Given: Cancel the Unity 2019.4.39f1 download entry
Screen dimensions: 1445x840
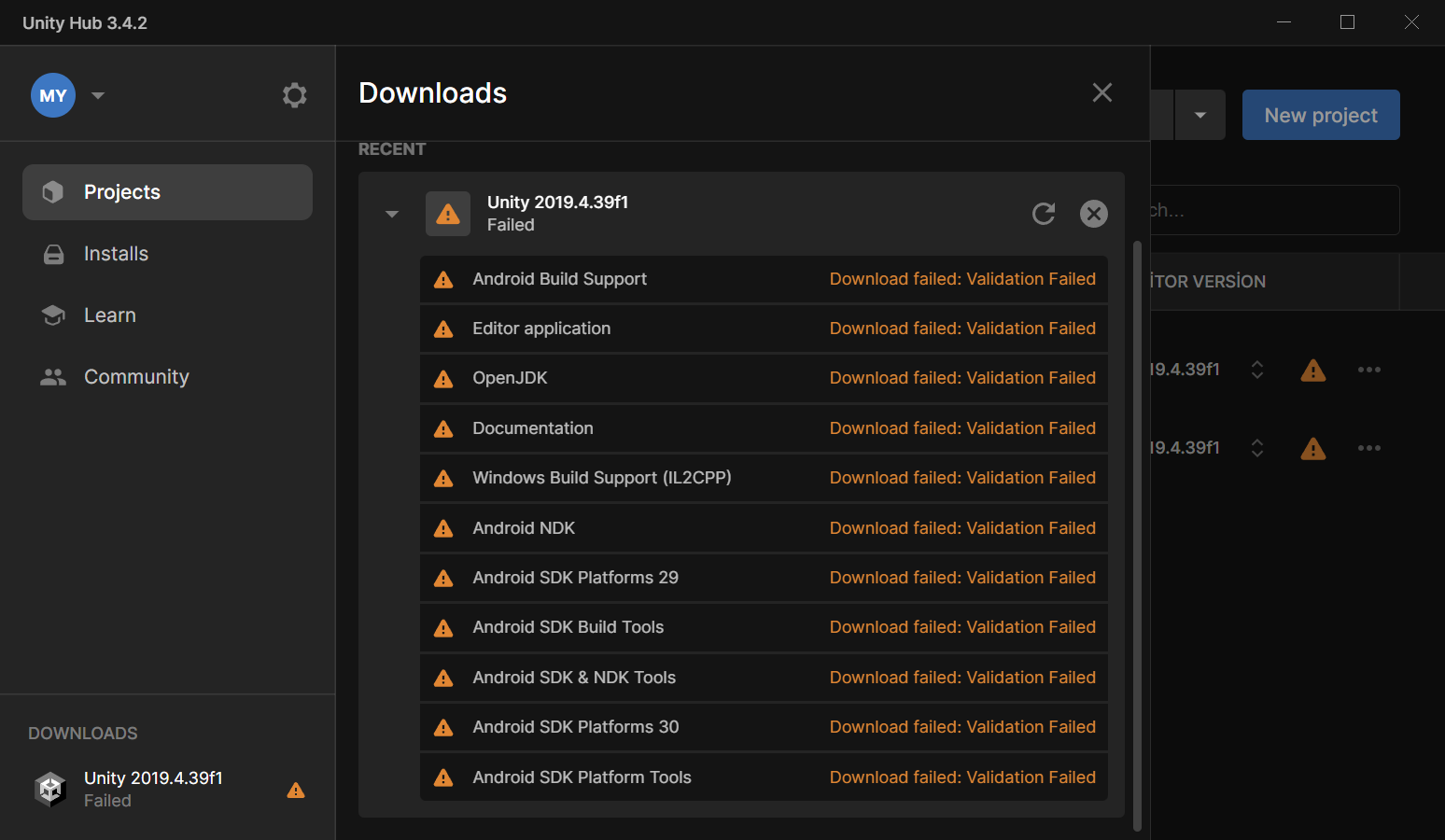Looking at the screenshot, I should [1093, 214].
